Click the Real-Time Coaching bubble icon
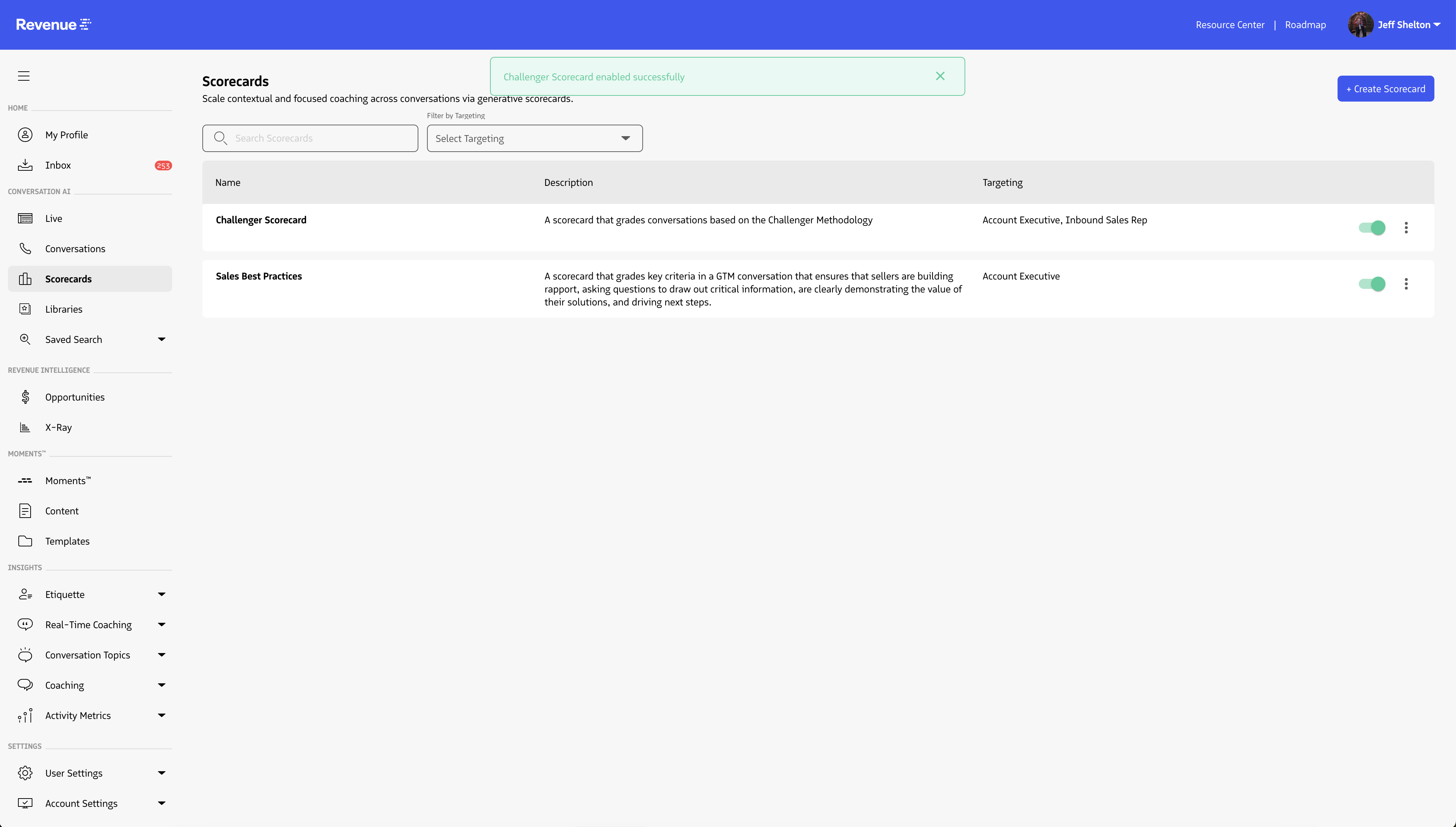This screenshot has width=1456, height=827. click(25, 624)
